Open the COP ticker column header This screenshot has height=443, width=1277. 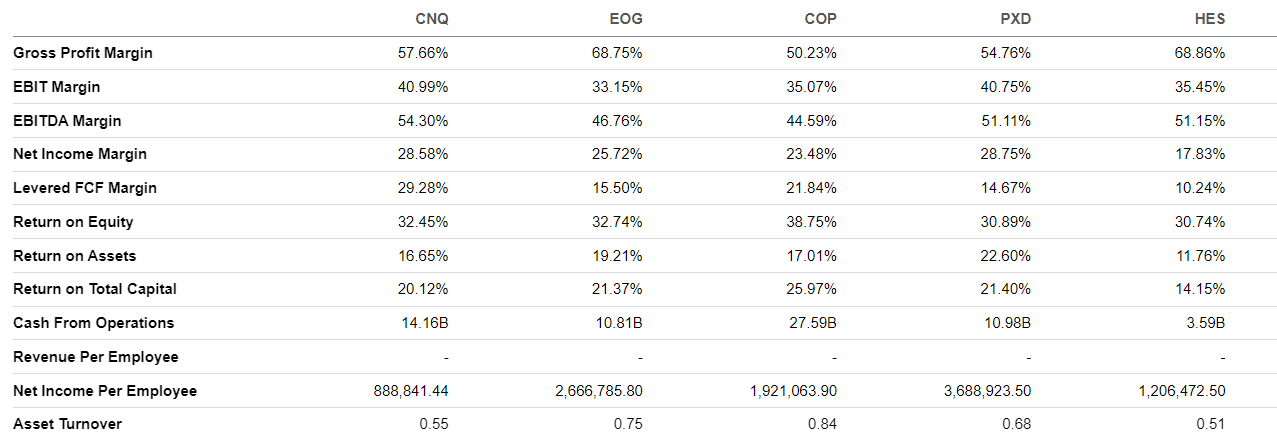point(820,20)
